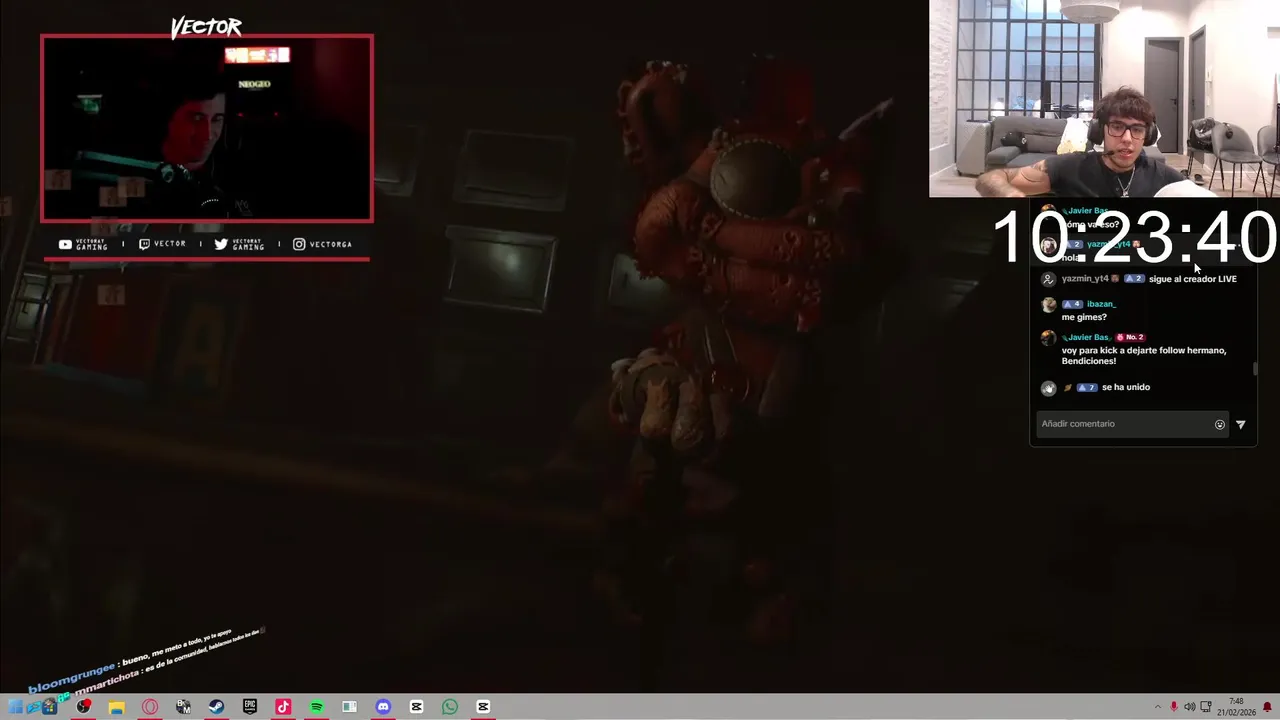Click 'se ha unido' chat text
Image resolution: width=1280 pixels, height=720 pixels.
tap(1126, 387)
